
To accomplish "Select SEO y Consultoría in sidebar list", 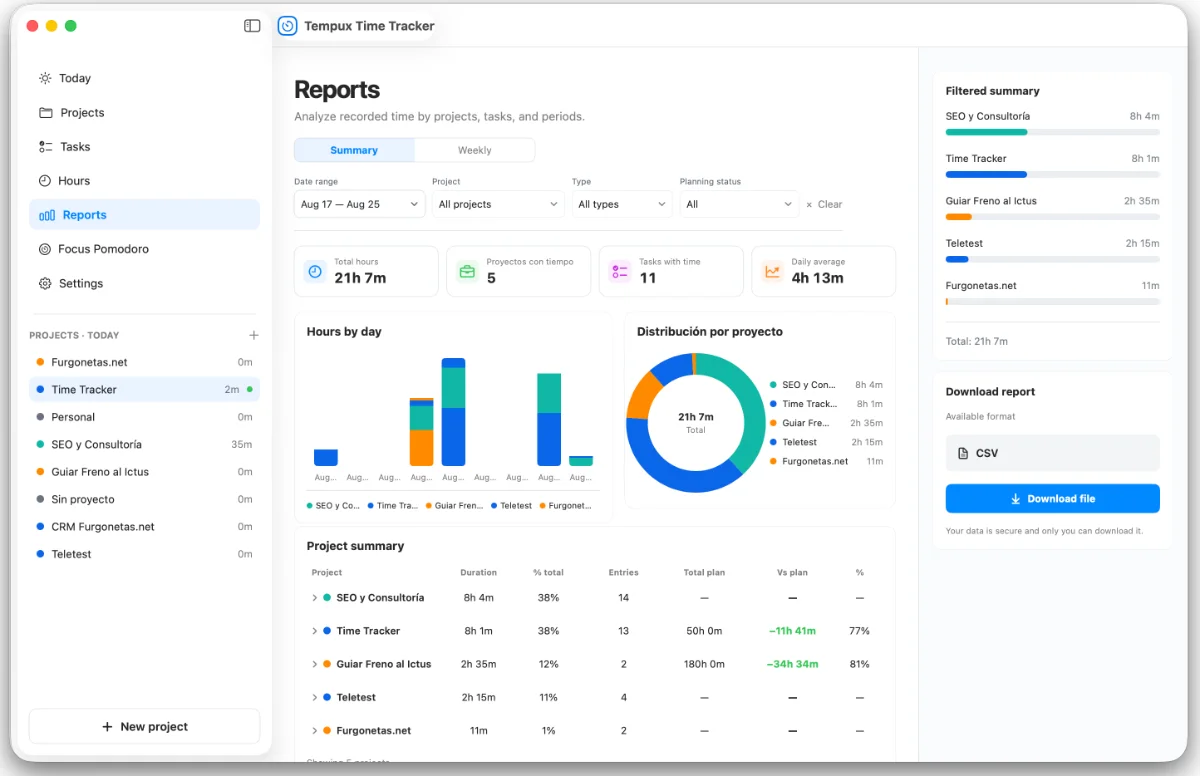I will 144,444.
